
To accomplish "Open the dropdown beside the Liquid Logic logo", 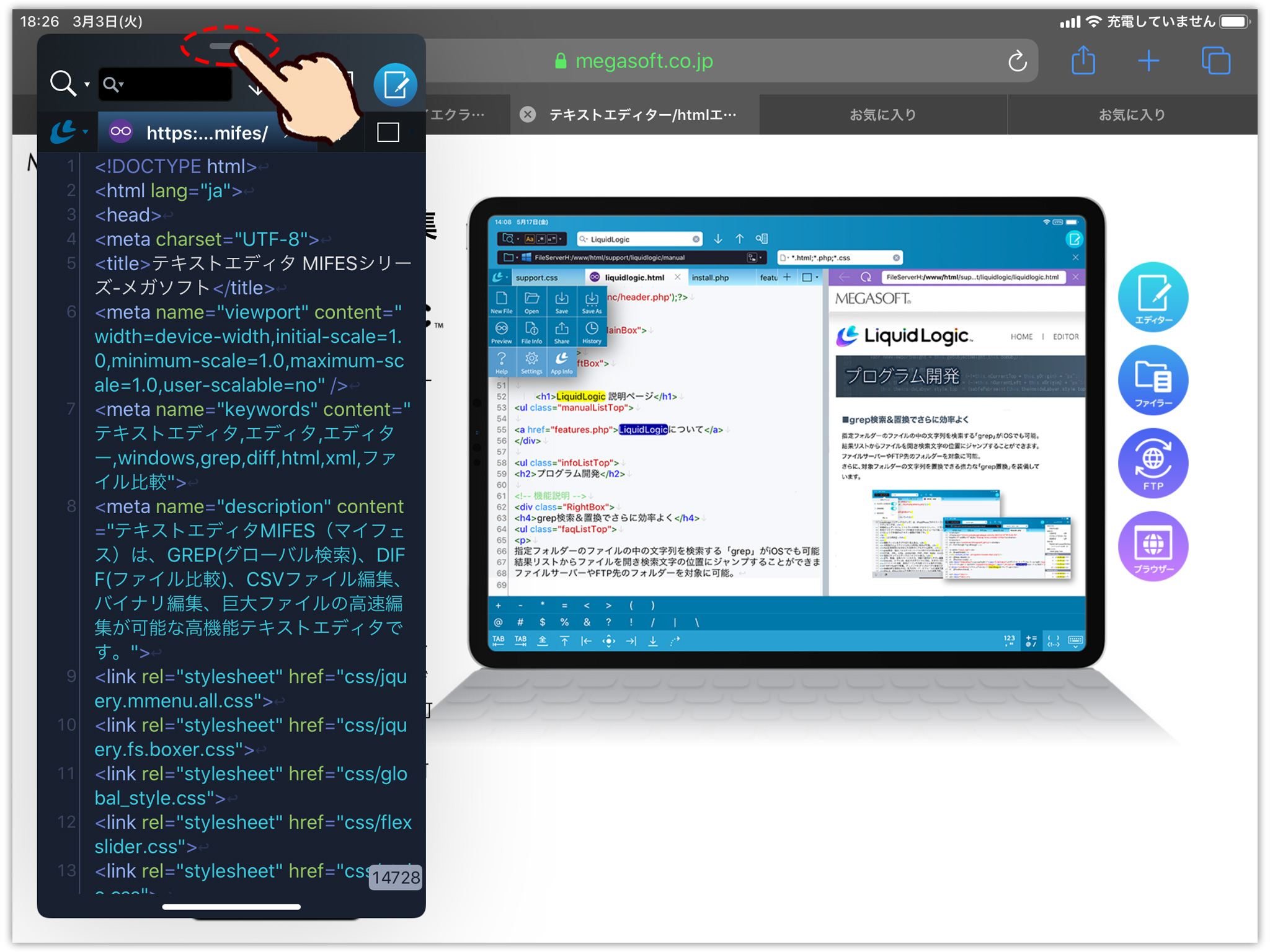I will pos(84,131).
